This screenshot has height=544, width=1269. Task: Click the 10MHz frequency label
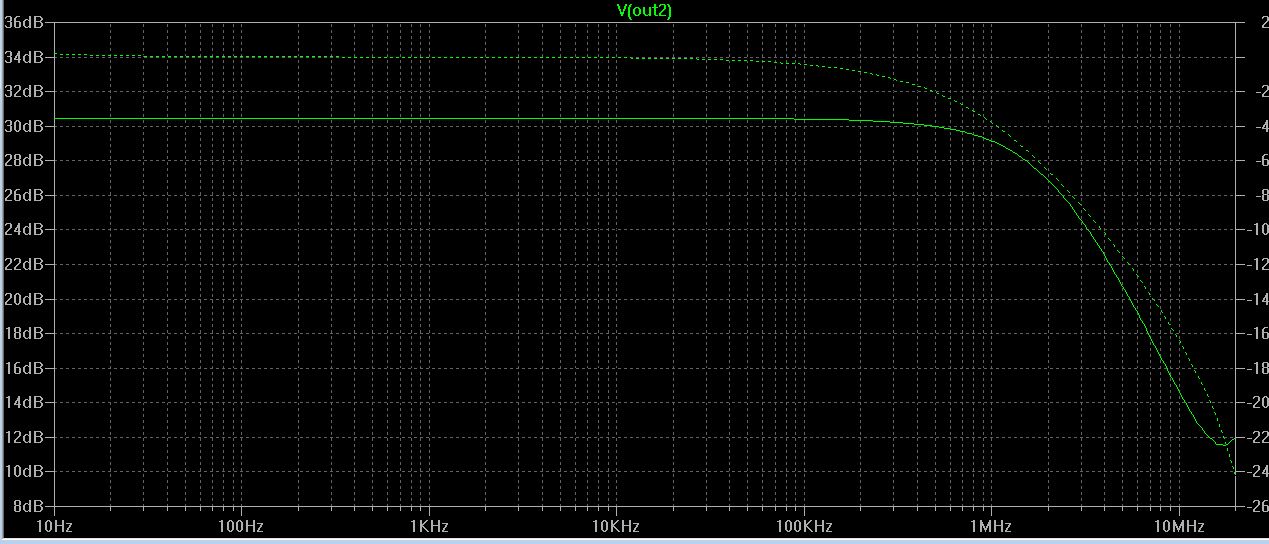pyautogui.click(x=1178, y=526)
